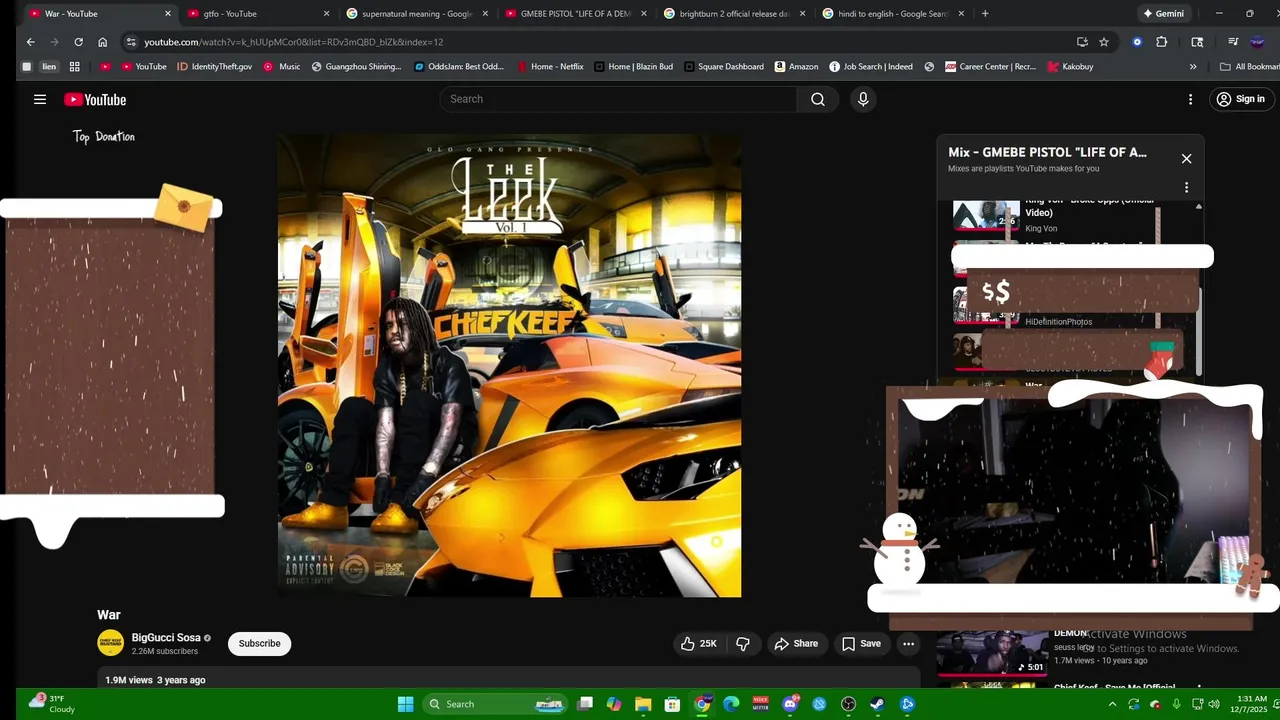
Task: Go to the YouTube home logo
Action: pos(95,99)
